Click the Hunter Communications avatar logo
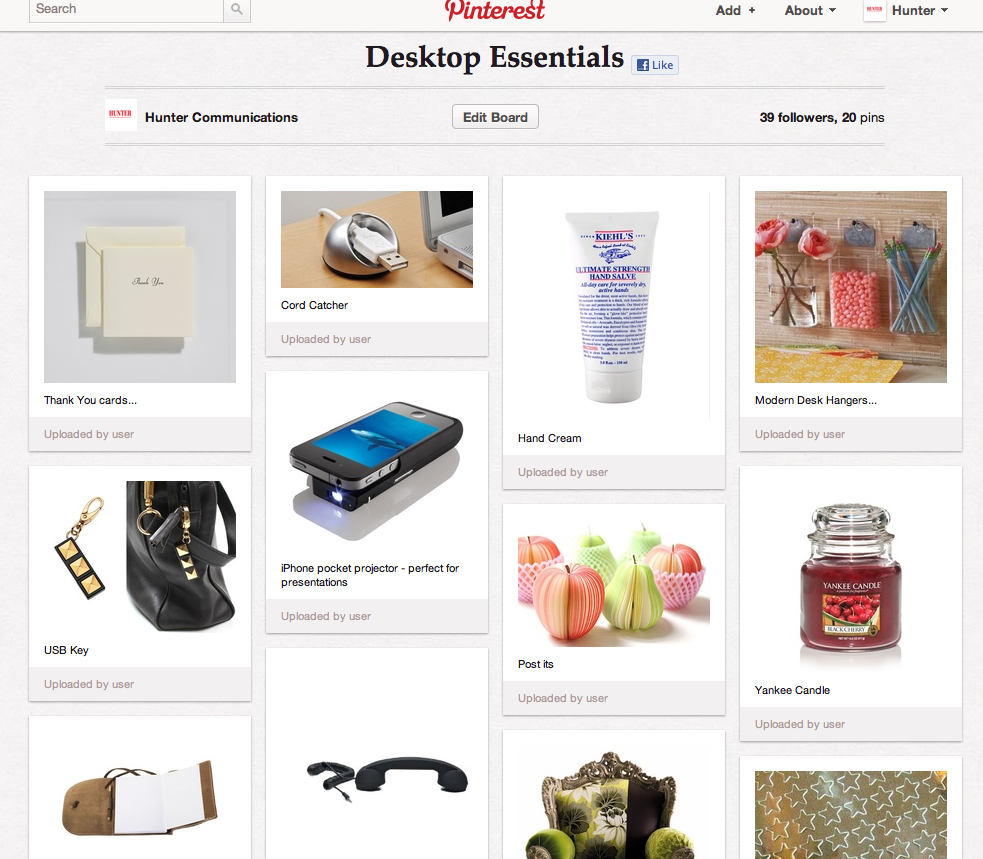 click(x=121, y=115)
